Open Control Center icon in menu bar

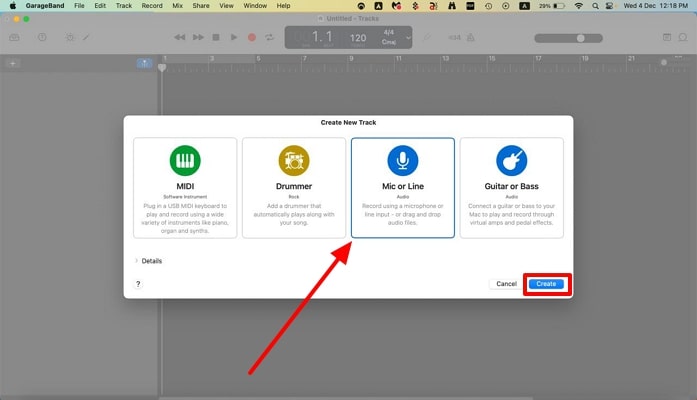point(610,6)
